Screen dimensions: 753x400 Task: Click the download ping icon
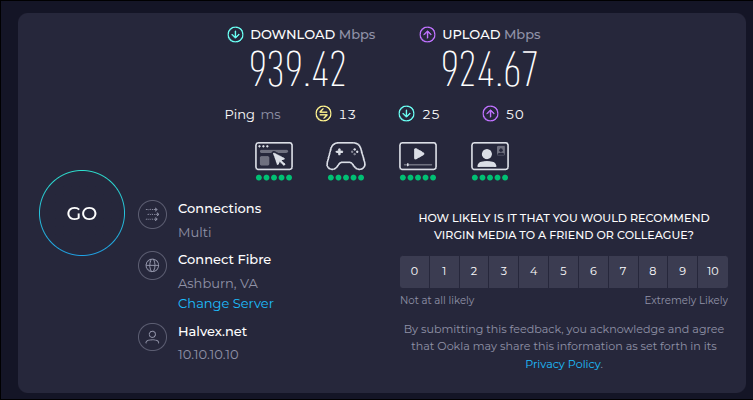point(406,114)
